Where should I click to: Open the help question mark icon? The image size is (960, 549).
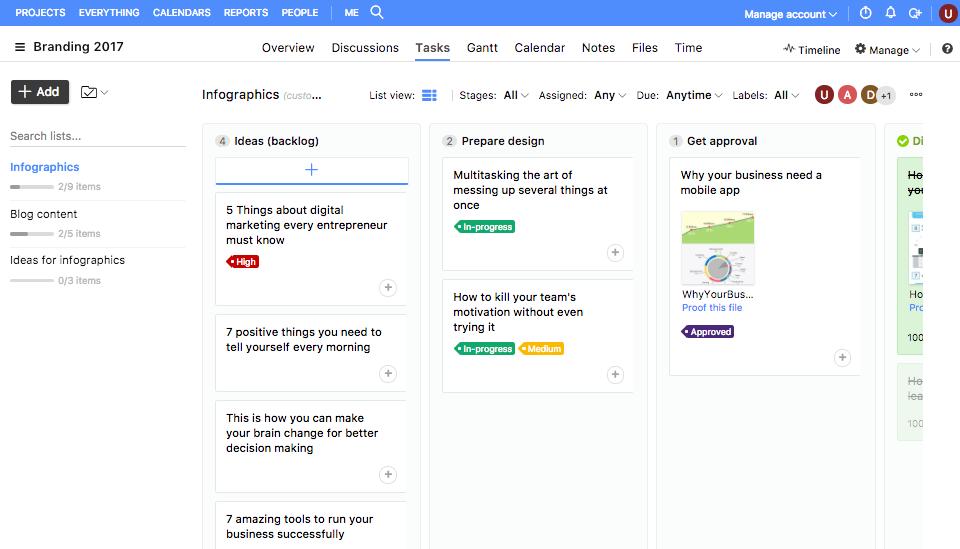[x=946, y=49]
